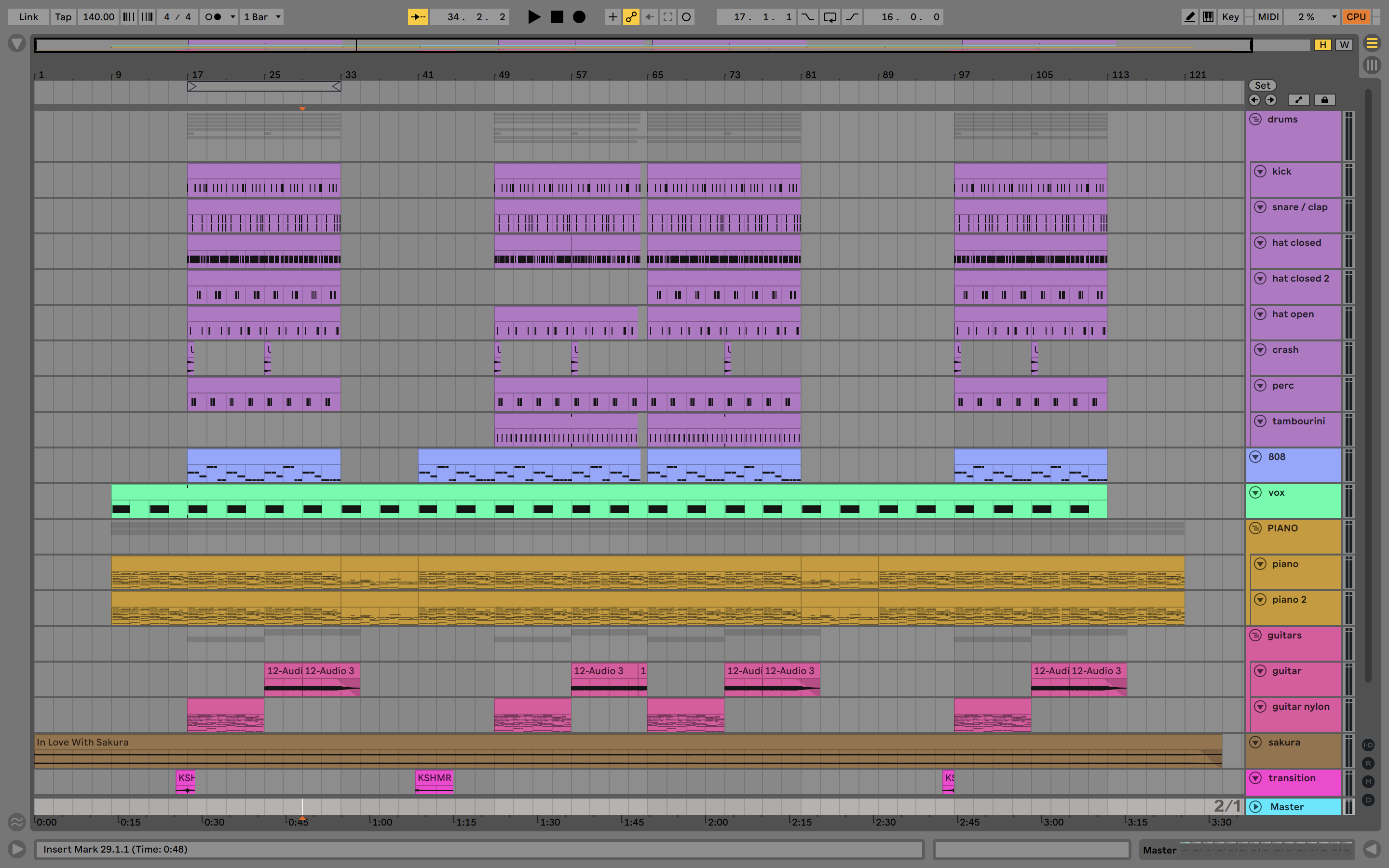
Task: Click the CPU overload indicator
Action: 1356,17
